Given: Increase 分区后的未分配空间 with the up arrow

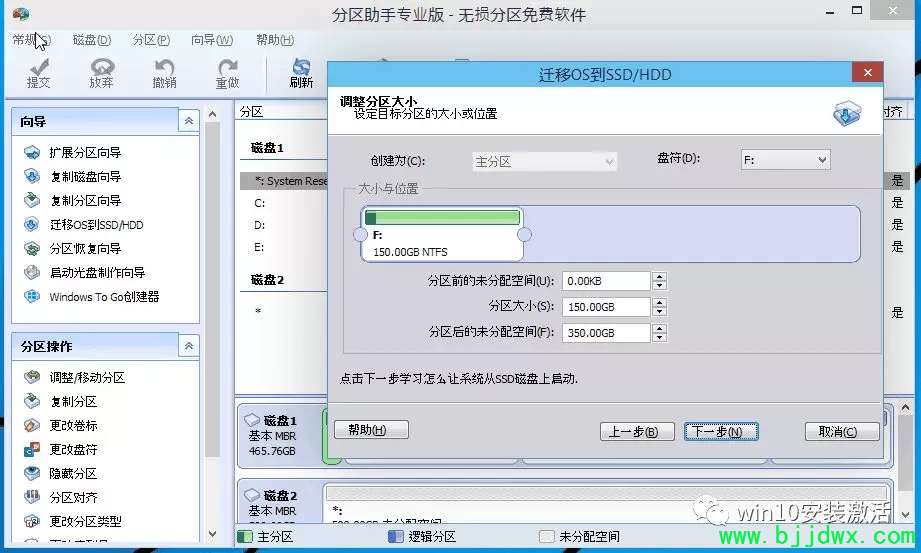Looking at the screenshot, I should tap(660, 328).
